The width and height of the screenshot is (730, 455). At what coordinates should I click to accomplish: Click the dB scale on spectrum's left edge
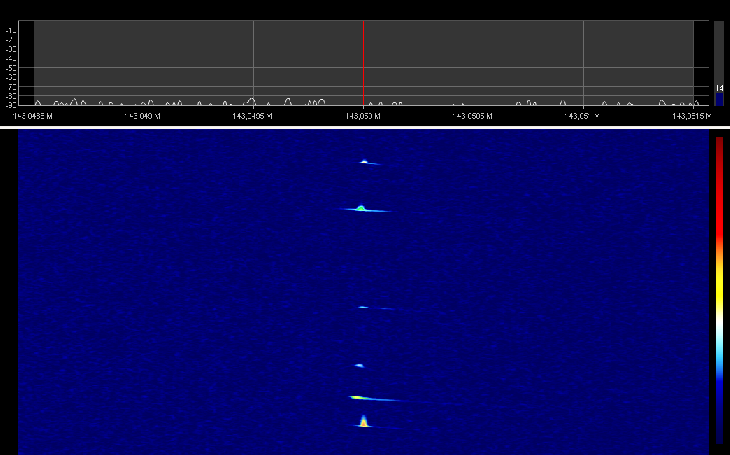coord(11,62)
